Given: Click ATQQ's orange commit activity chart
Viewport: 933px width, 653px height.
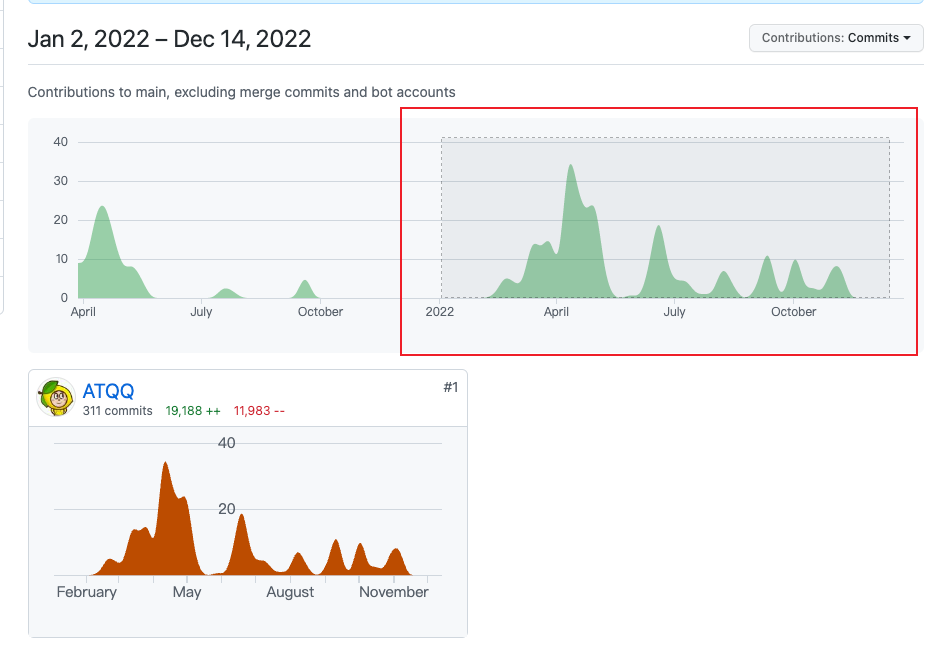Looking at the screenshot, I should 248,518.
